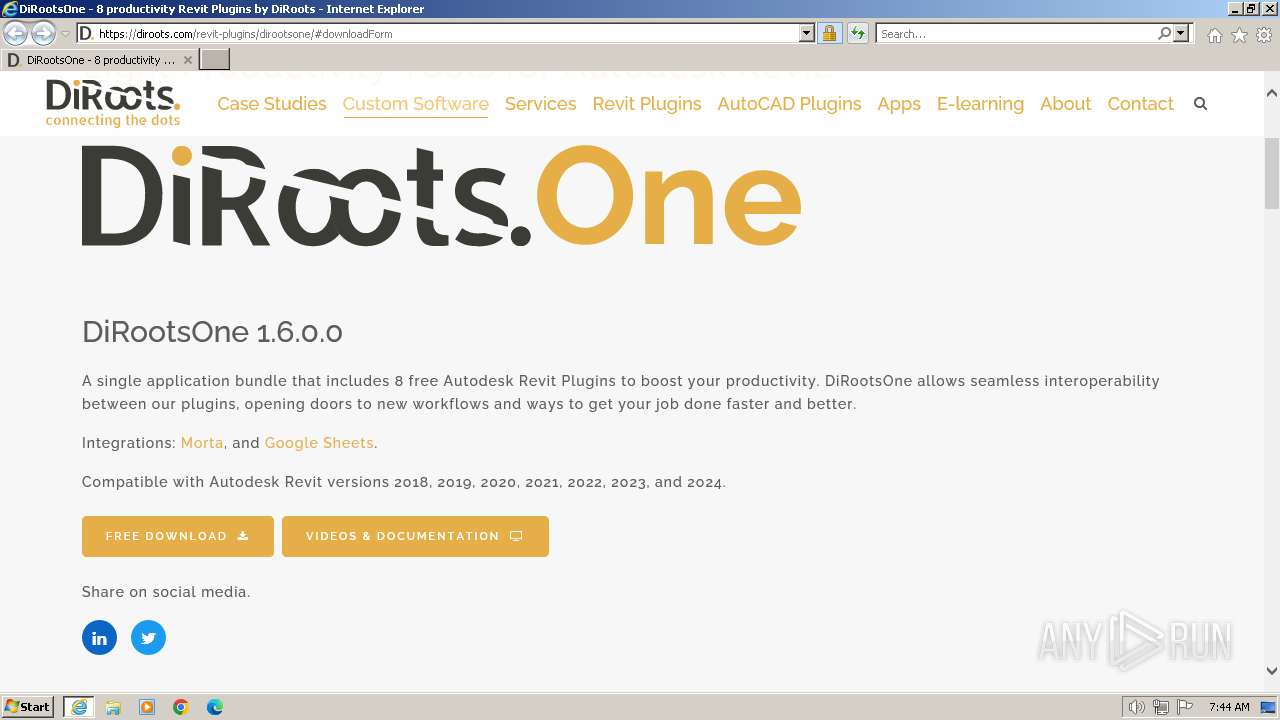This screenshot has width=1280, height=720.
Task: Click the VIDEOS & DOCUMENTATION button
Action: click(415, 536)
